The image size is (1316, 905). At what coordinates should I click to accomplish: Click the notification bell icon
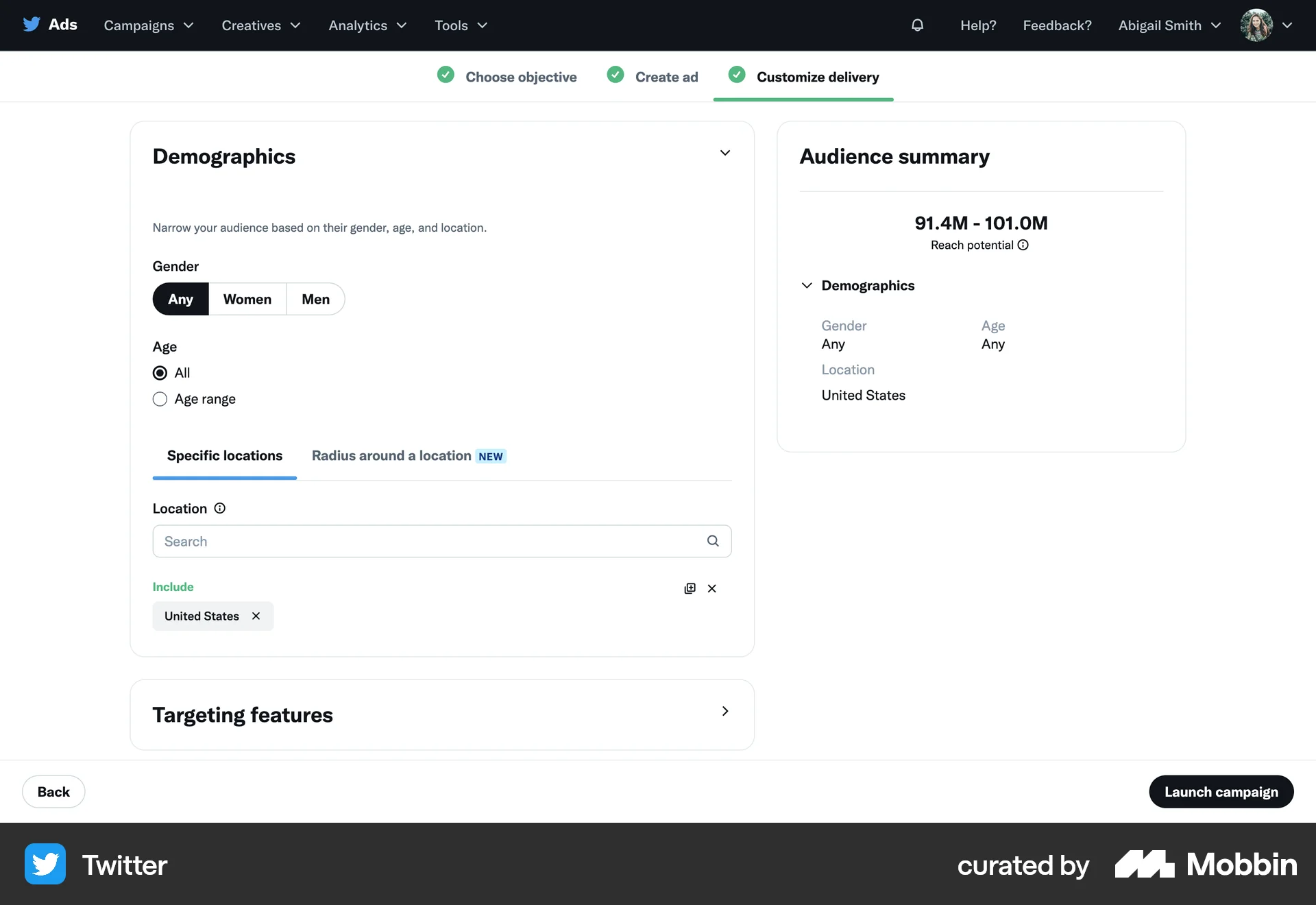918,25
